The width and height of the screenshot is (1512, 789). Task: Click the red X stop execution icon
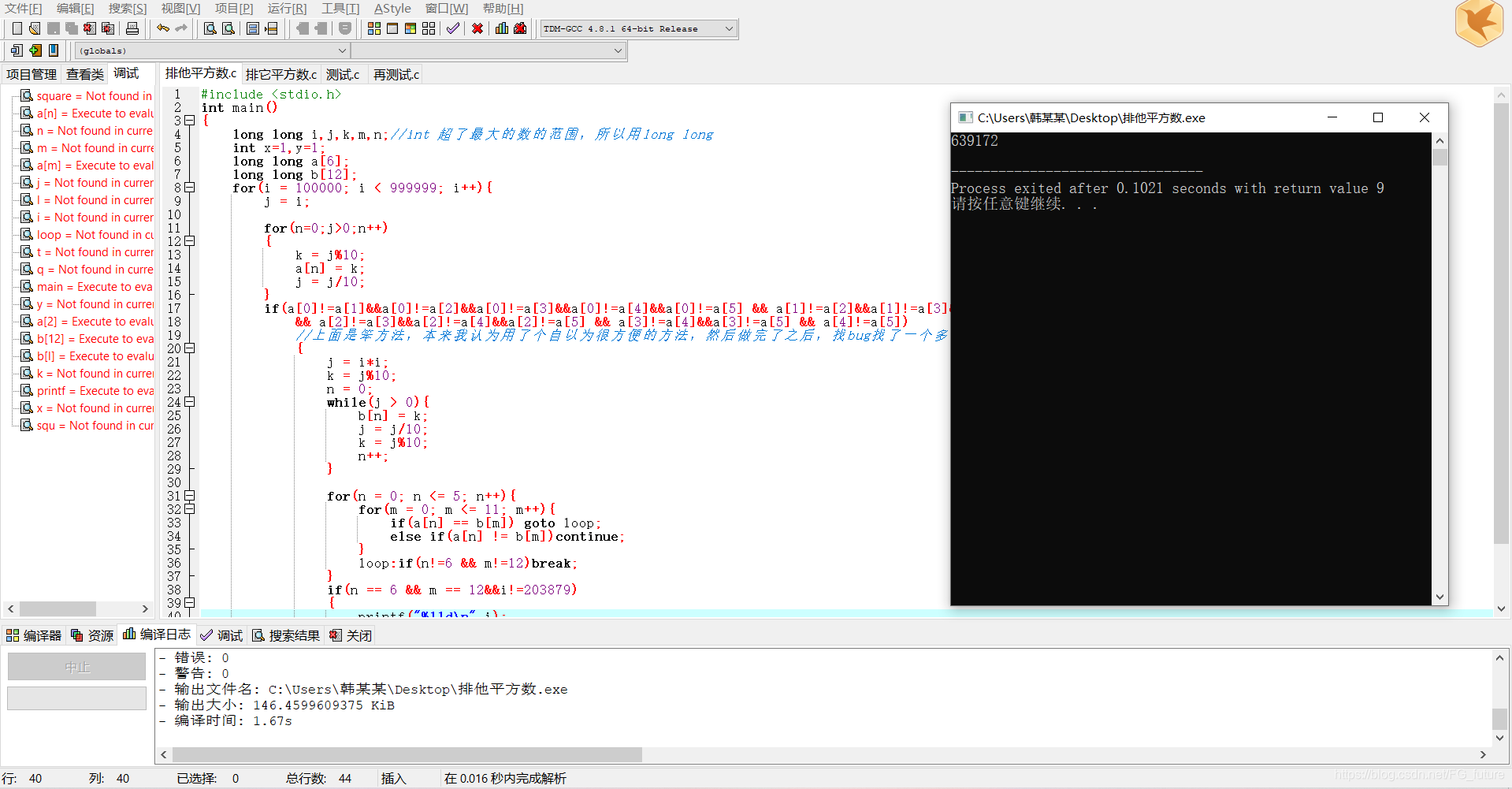point(477,29)
